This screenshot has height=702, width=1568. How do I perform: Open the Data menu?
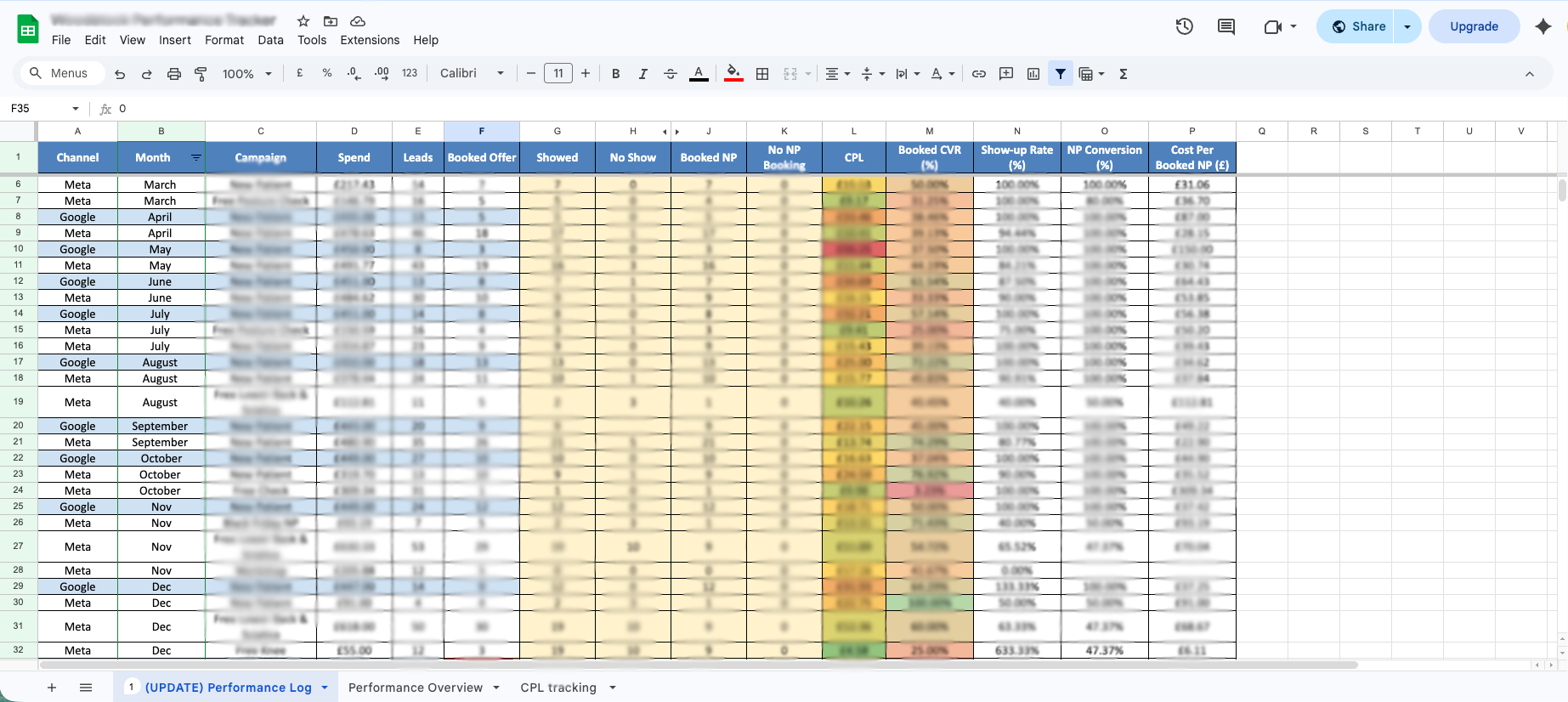tap(271, 40)
